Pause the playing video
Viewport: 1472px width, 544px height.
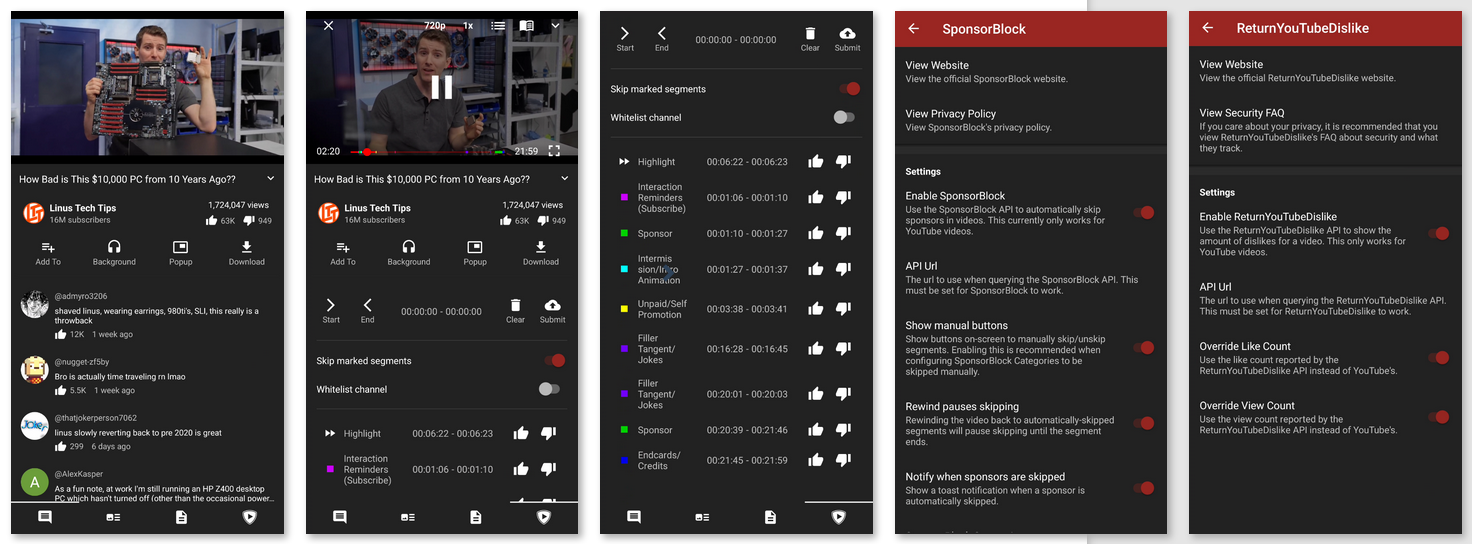coord(441,88)
